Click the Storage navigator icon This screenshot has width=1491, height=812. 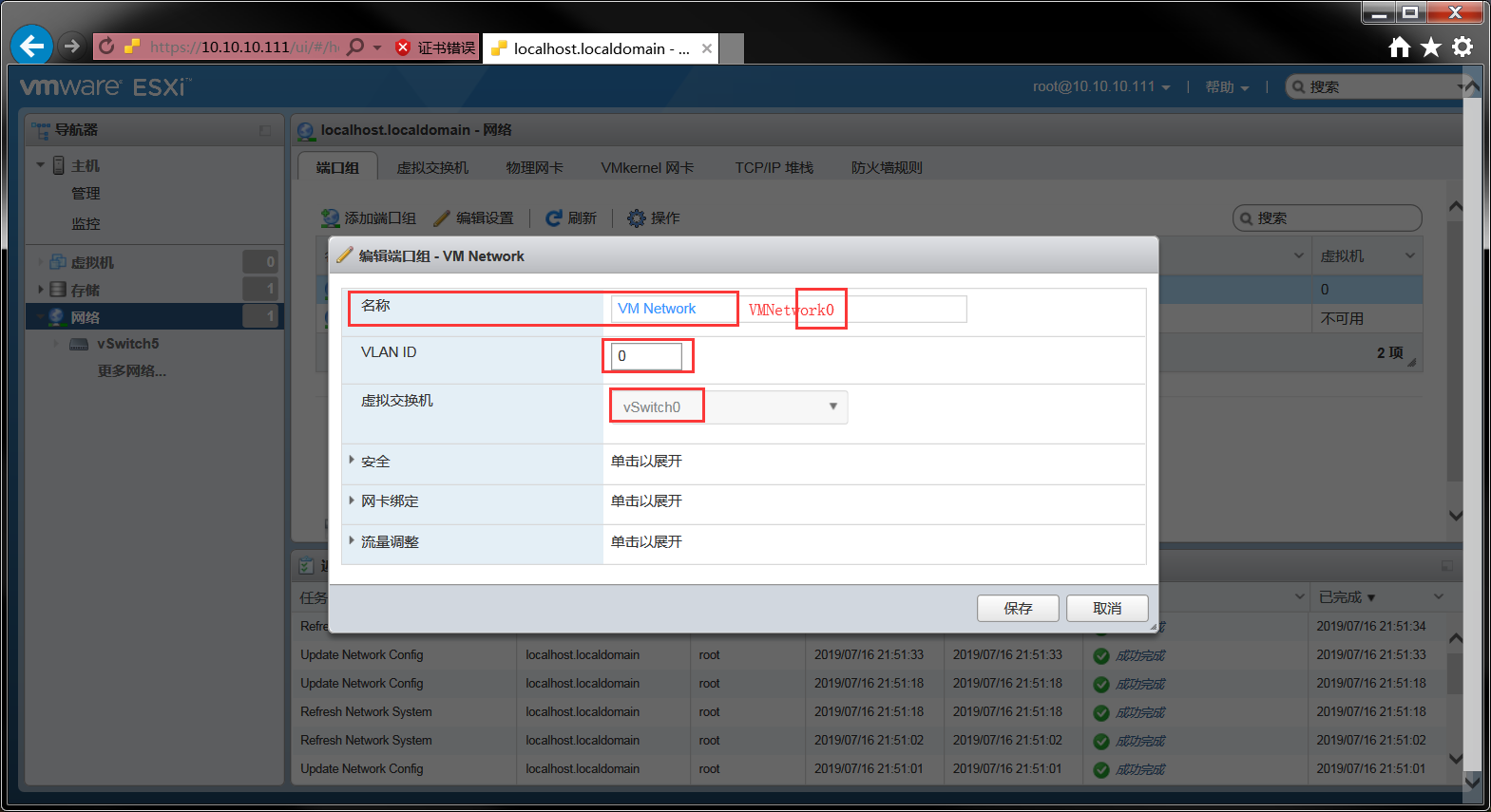click(x=58, y=290)
